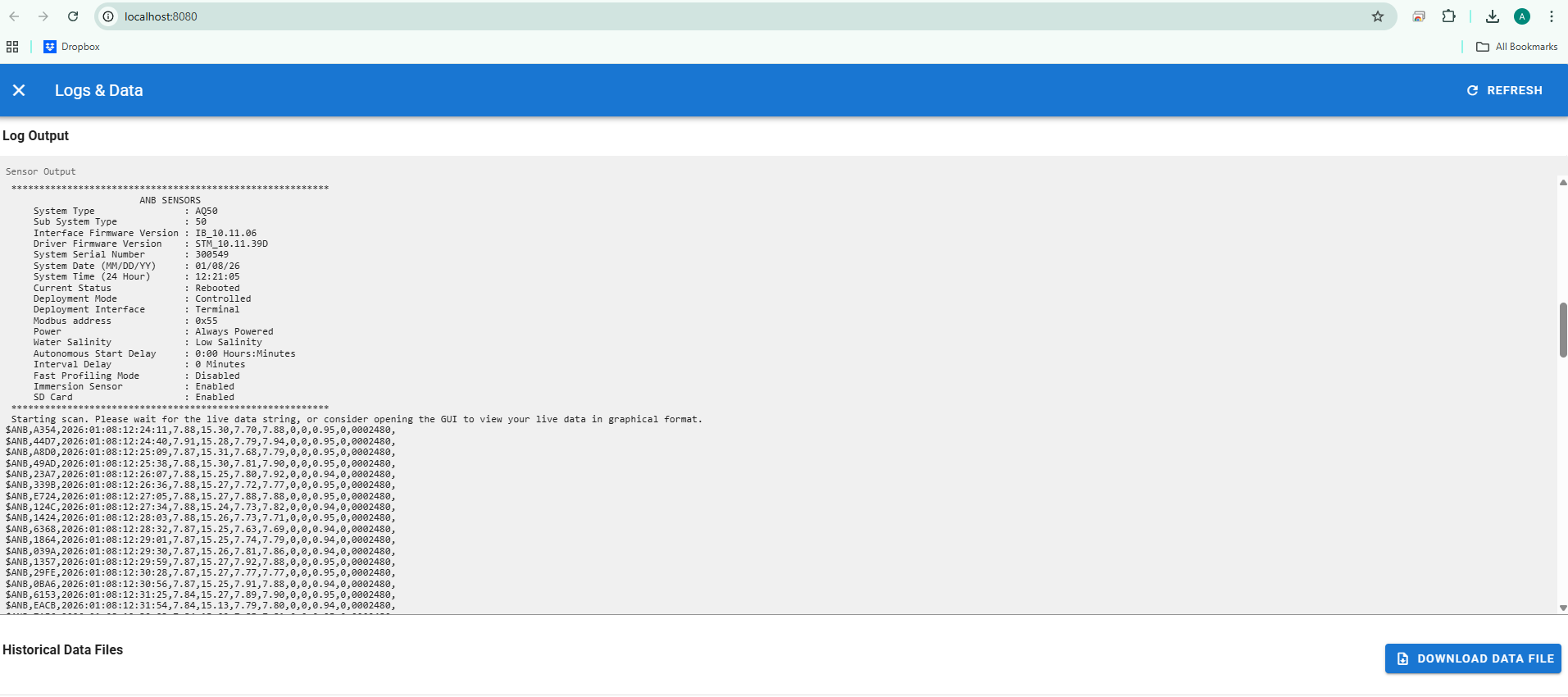
Task: Click the Modbus address 0x55 line
Action: 125,321
